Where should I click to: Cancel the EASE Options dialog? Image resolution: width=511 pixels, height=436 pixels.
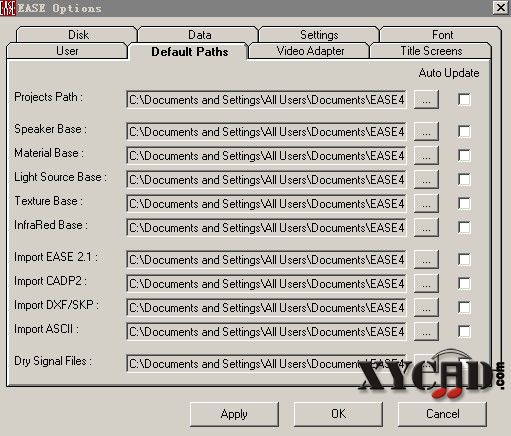coord(442,414)
